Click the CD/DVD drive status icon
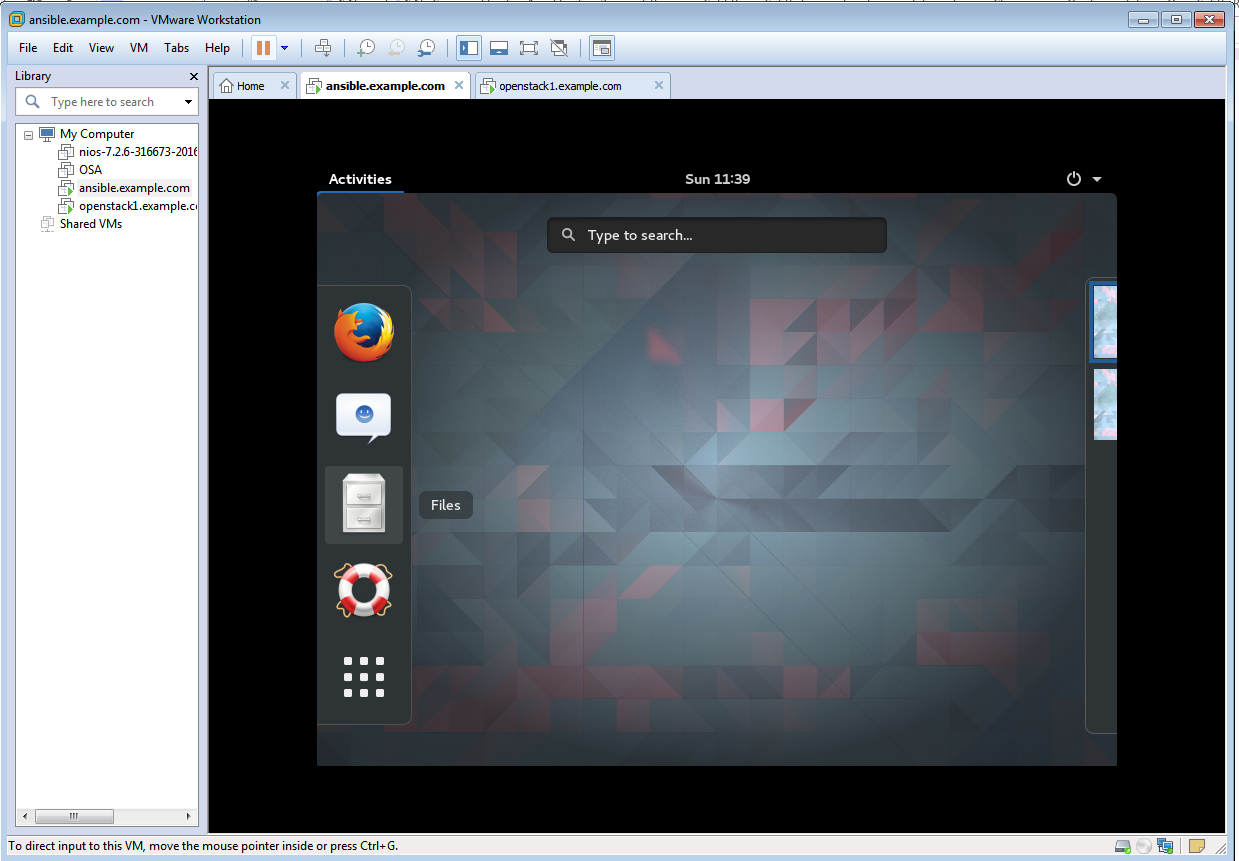The image size is (1239, 861). (1144, 846)
